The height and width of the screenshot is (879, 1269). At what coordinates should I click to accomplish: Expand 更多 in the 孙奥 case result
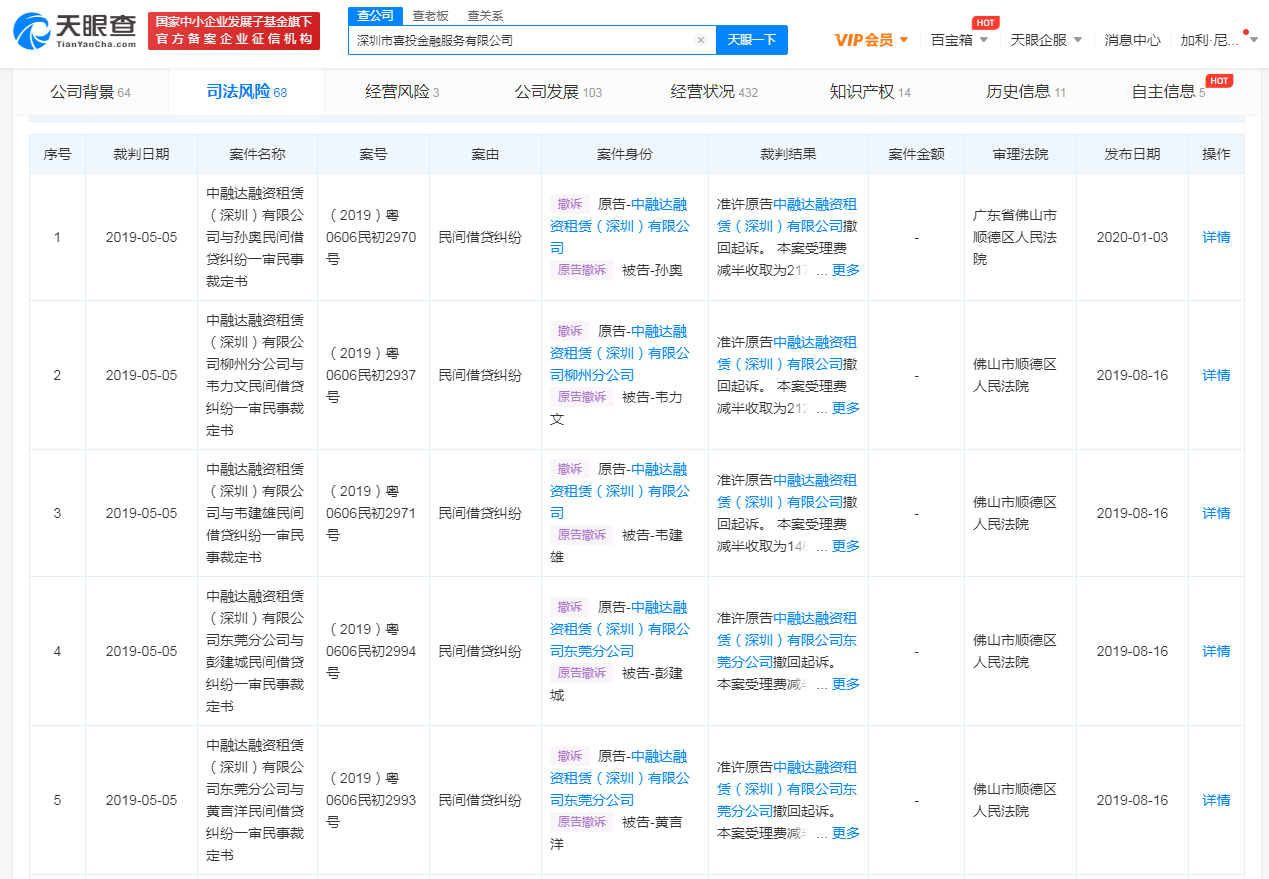(846, 270)
